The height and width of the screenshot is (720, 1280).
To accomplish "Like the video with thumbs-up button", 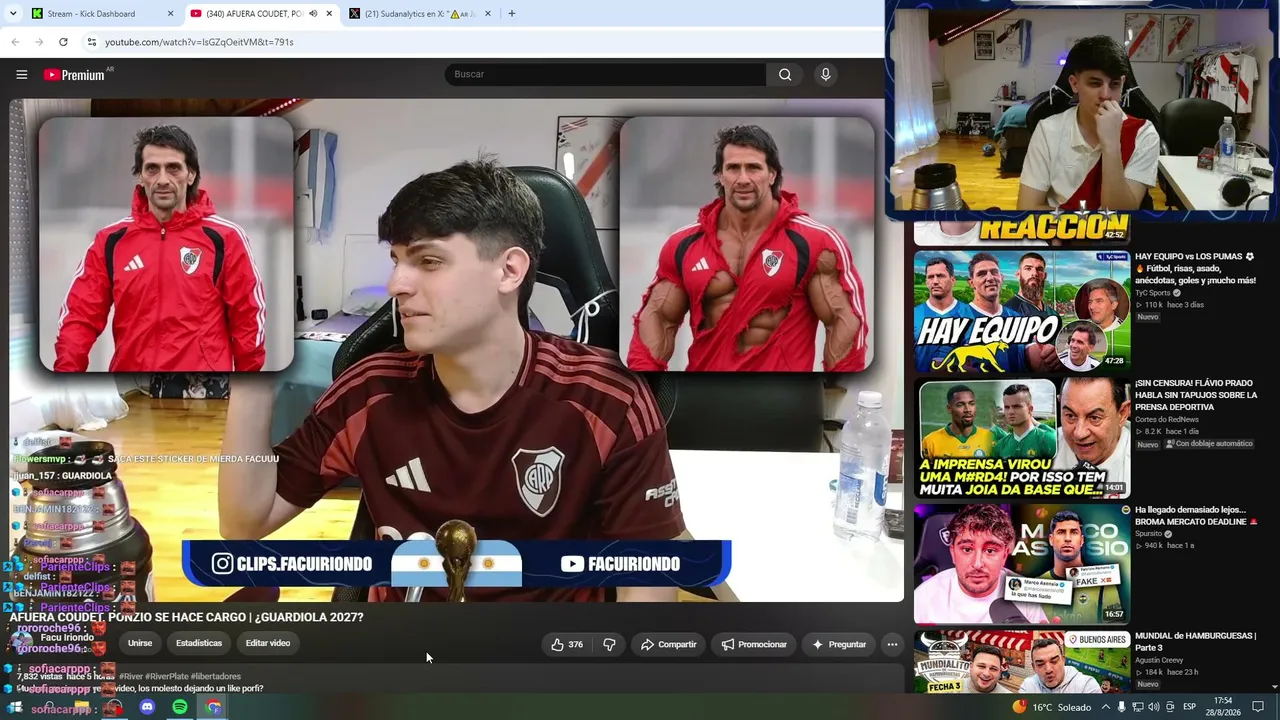I will [x=567, y=645].
